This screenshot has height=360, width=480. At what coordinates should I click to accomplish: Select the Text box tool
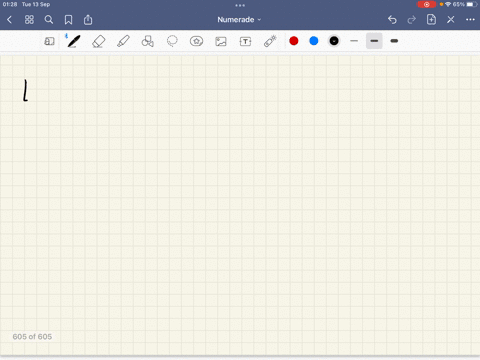click(245, 41)
